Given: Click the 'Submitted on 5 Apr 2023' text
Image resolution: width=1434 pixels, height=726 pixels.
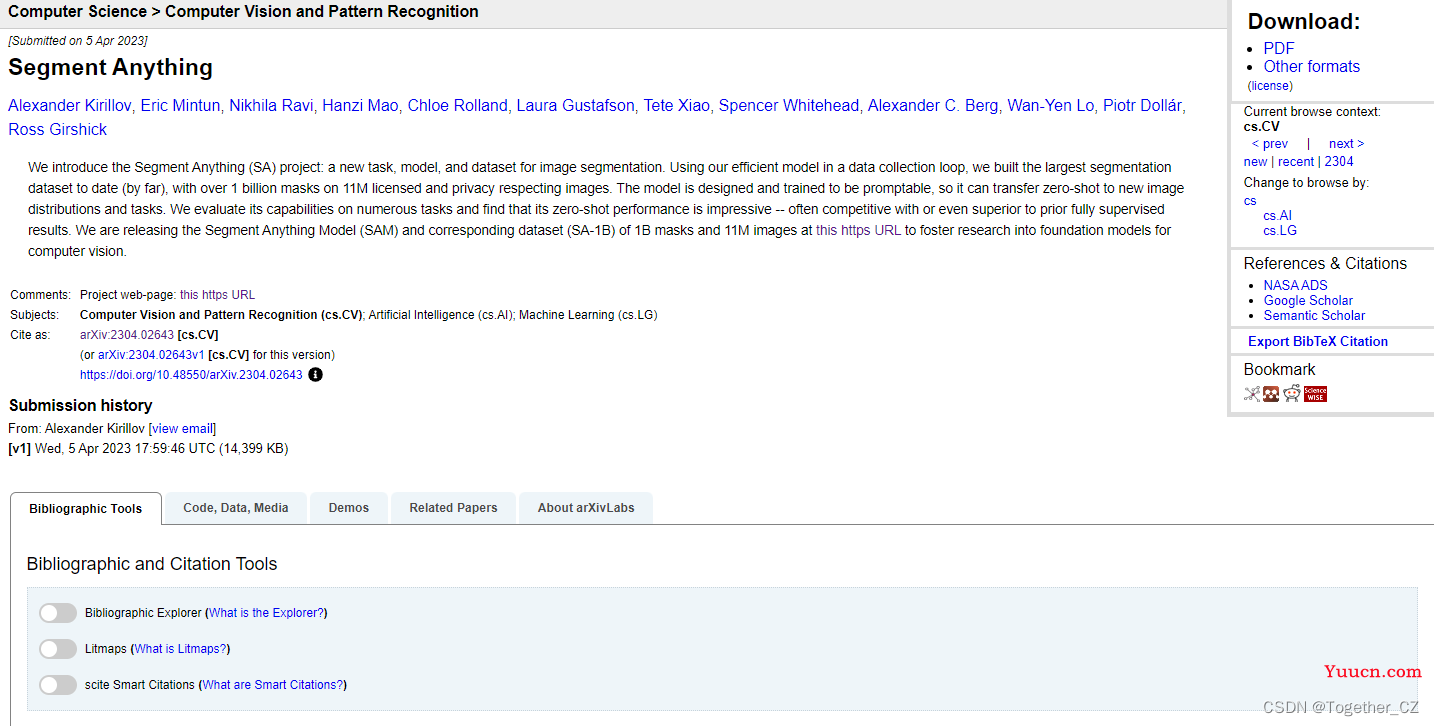Looking at the screenshot, I should [x=78, y=41].
